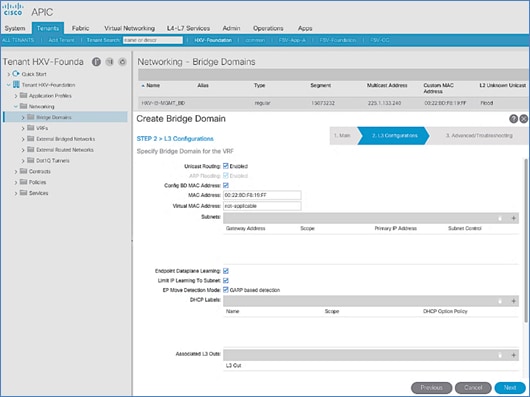Toggle Config BD MAC Address checkbox
This screenshot has width=530, height=397.
pos(226,185)
